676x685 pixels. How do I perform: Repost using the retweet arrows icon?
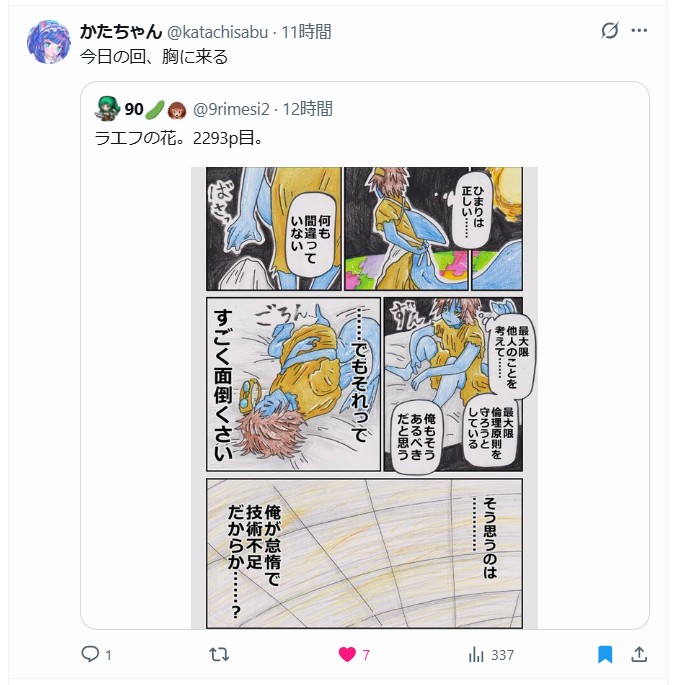219,654
